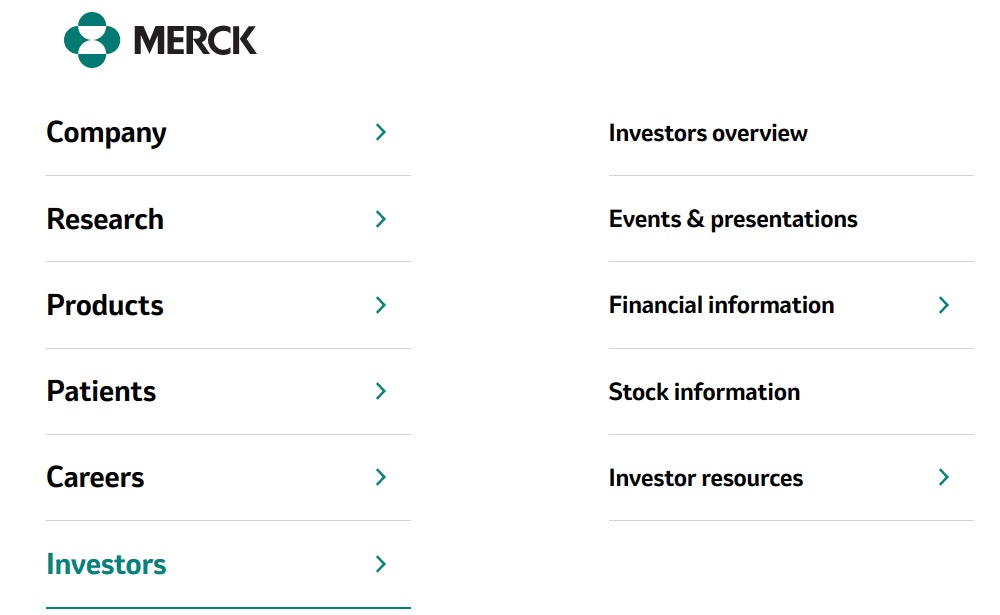Go to Stock information link
1000x615 pixels.
pyautogui.click(x=704, y=391)
